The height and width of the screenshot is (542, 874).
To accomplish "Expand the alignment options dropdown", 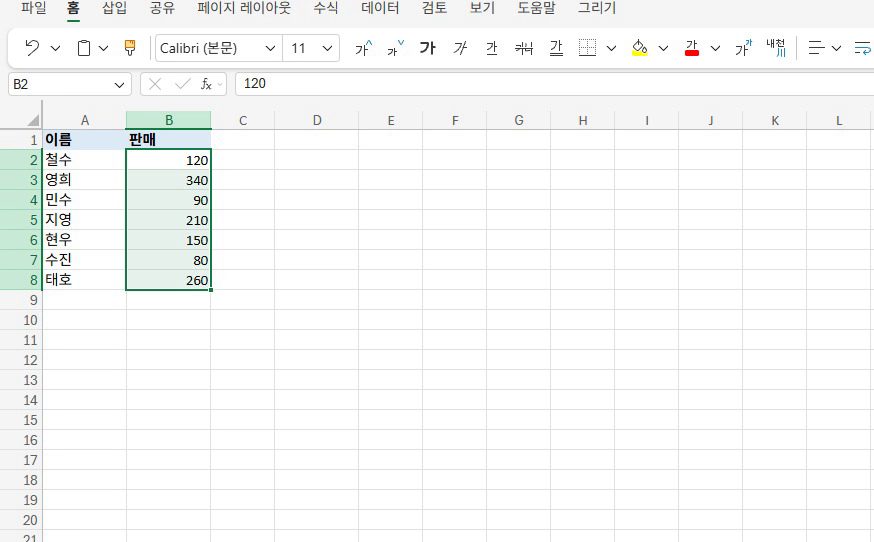I will click(836, 49).
